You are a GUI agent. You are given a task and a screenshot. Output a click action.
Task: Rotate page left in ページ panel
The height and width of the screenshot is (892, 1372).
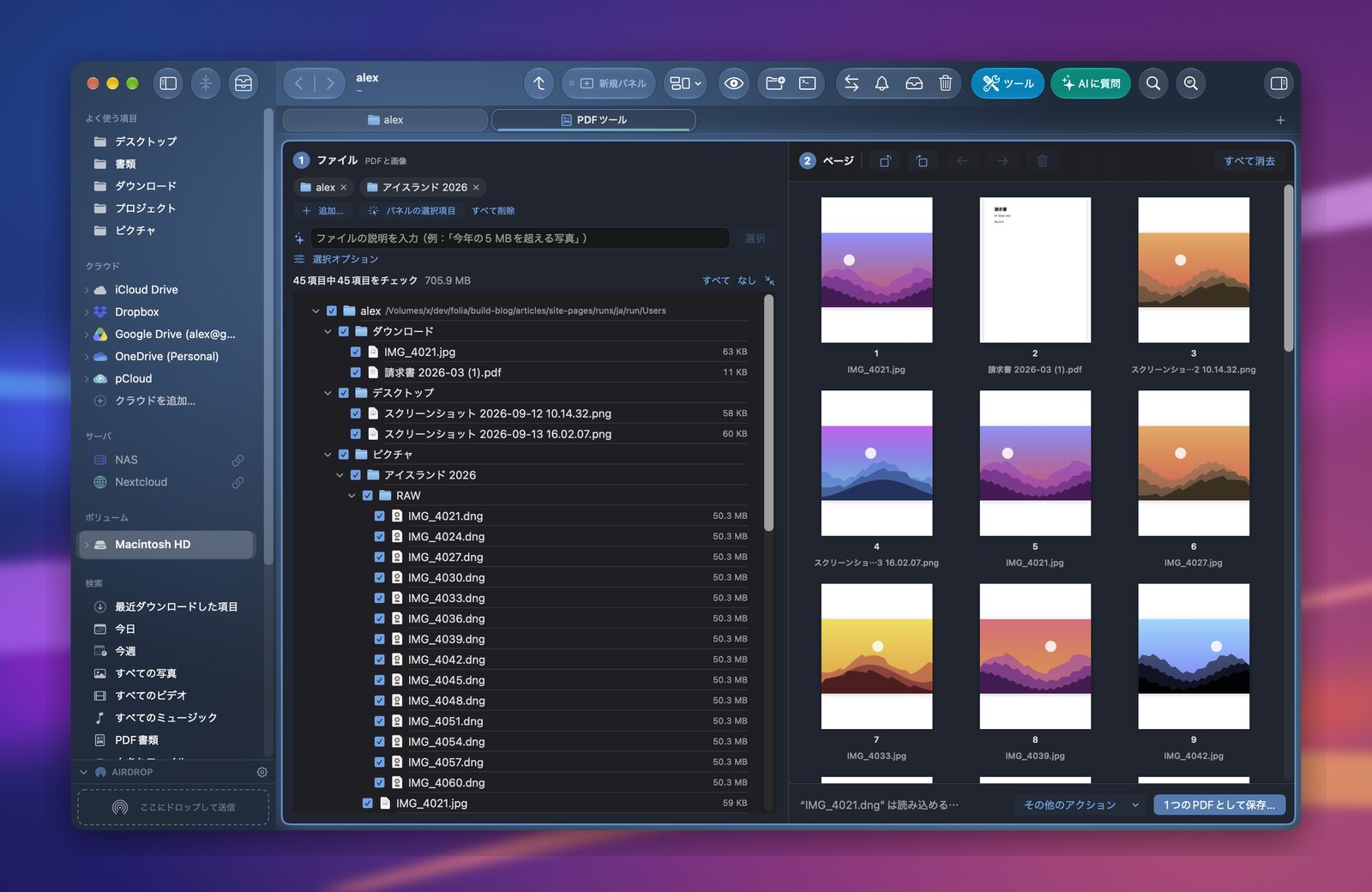click(x=885, y=160)
